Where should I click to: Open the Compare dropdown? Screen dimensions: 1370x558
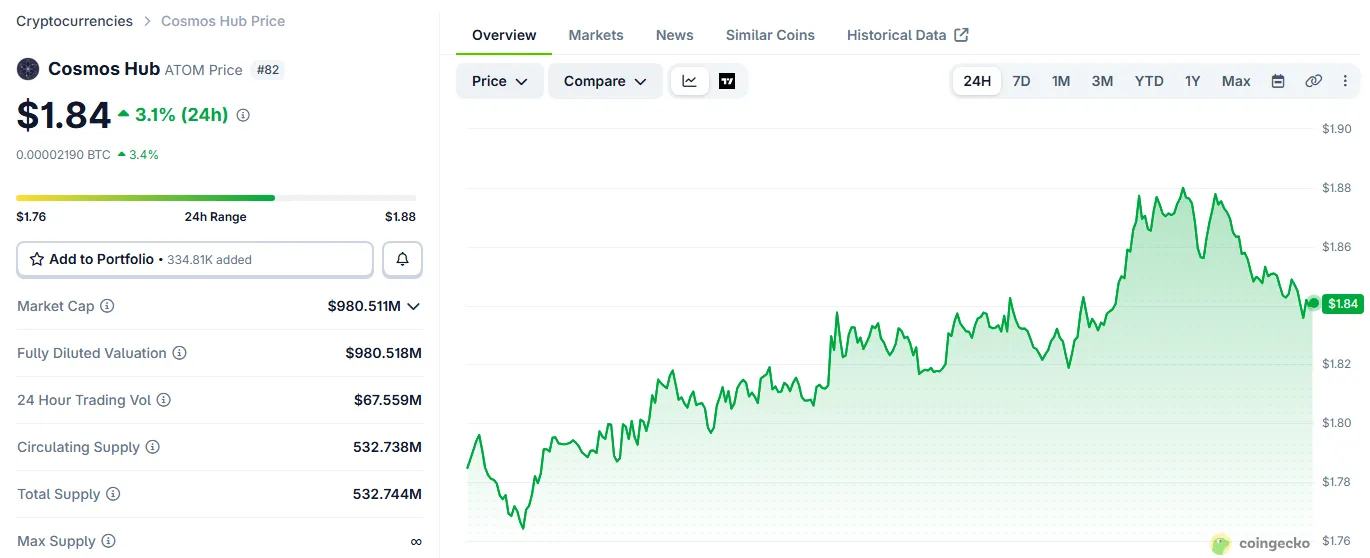point(605,81)
